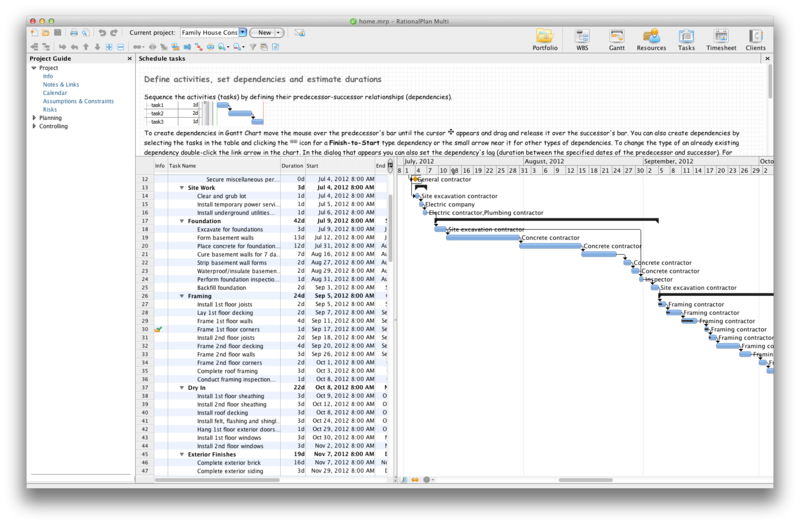Save the project with the disk icon
Image resolution: width=800 pixels, height=525 pixels.
click(x=58, y=33)
